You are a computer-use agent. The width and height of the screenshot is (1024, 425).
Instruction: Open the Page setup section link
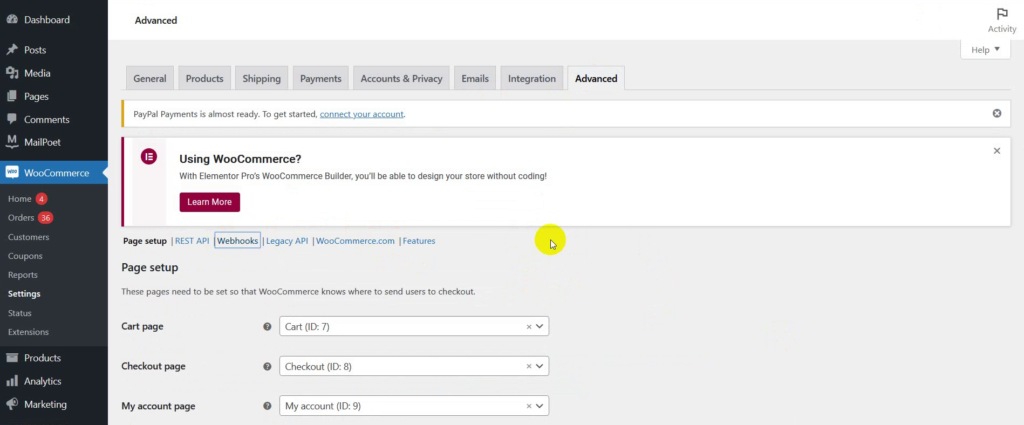(145, 241)
